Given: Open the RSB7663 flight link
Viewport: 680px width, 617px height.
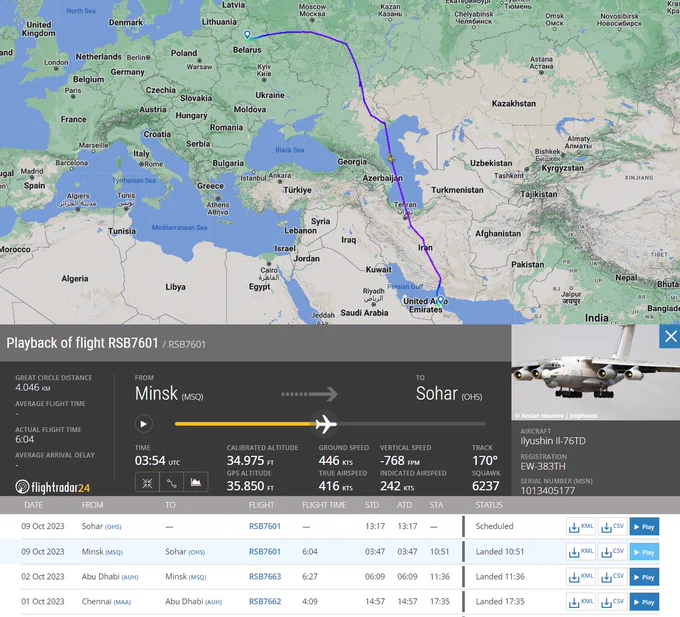Looking at the screenshot, I should point(265,577).
